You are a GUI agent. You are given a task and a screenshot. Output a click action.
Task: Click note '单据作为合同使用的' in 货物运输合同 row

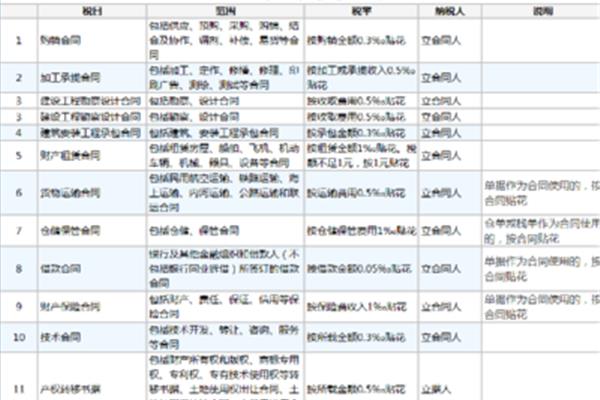point(542,193)
